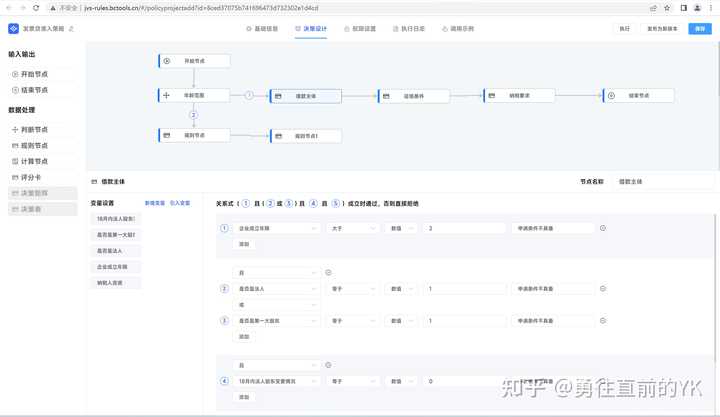
Task: Open variable dropdown 企业成立年限 in condition 1
Action: tap(276, 228)
